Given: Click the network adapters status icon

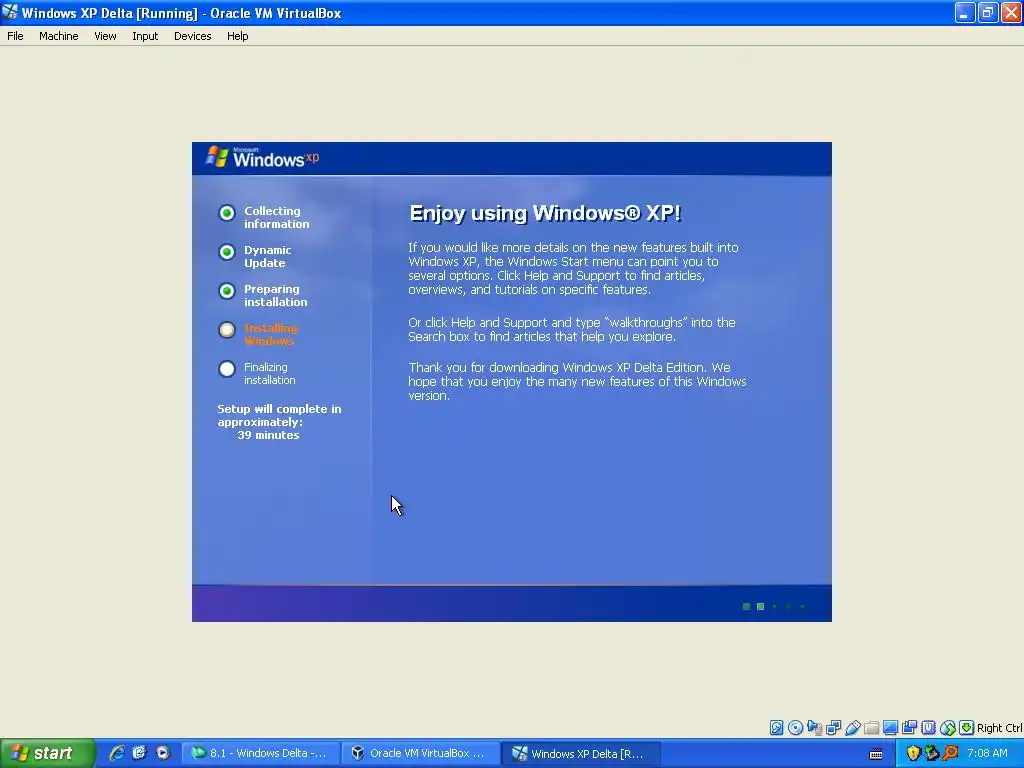Looking at the screenshot, I should [x=833, y=728].
